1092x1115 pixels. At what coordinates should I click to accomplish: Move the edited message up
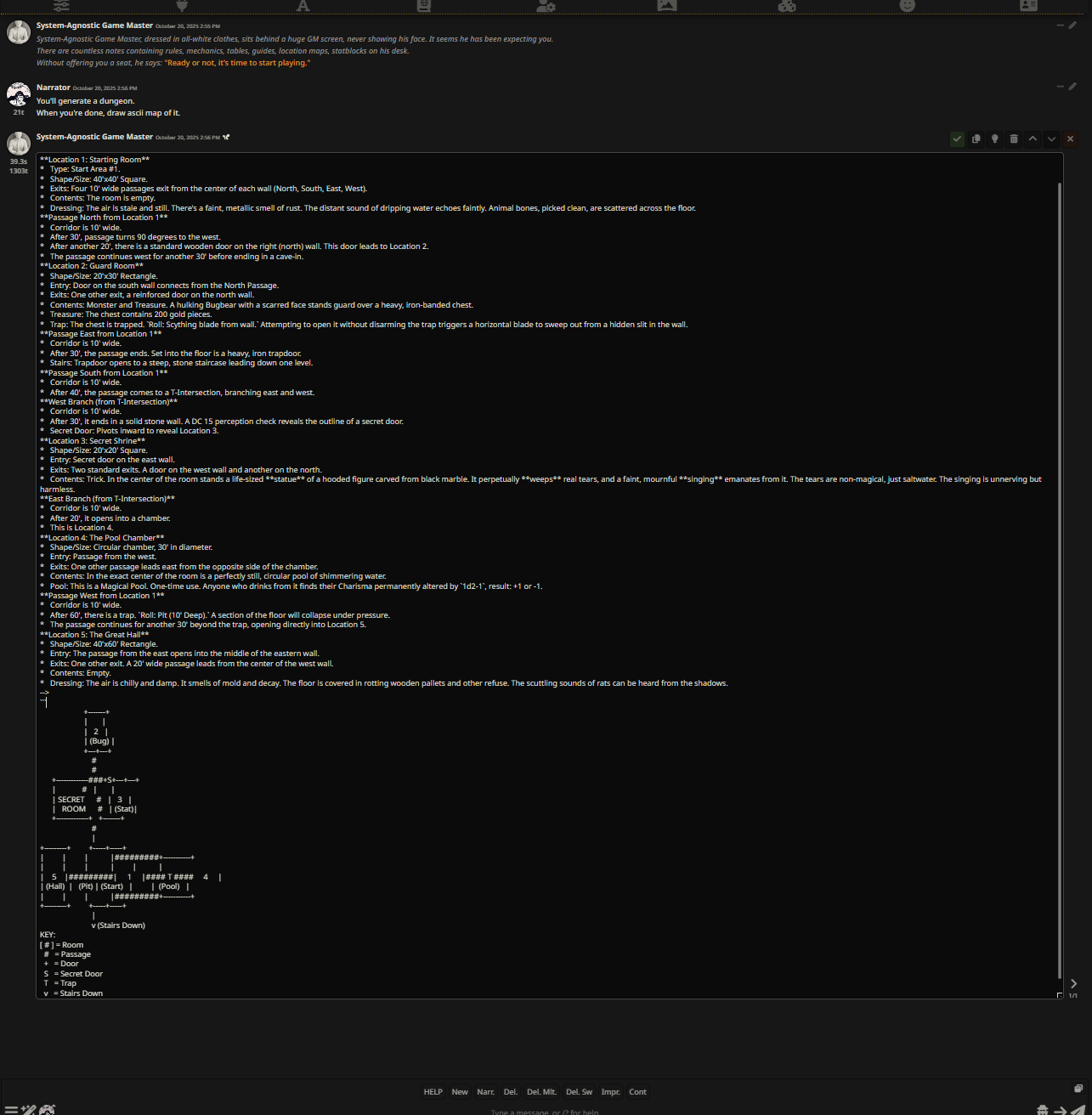pyautogui.click(x=1033, y=139)
